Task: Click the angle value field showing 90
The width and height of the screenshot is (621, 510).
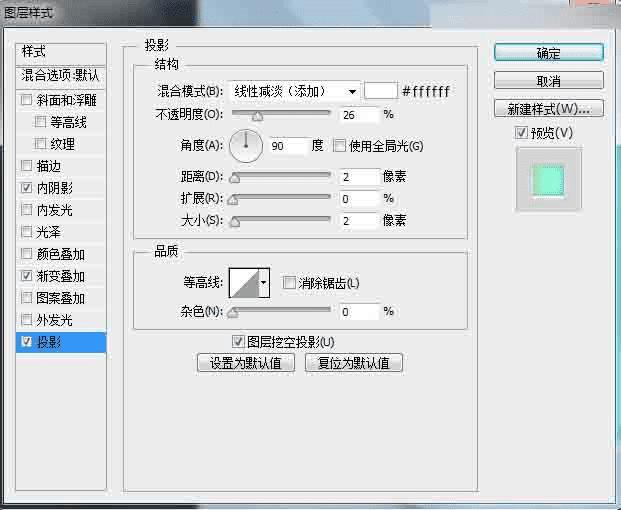Action: [x=288, y=146]
